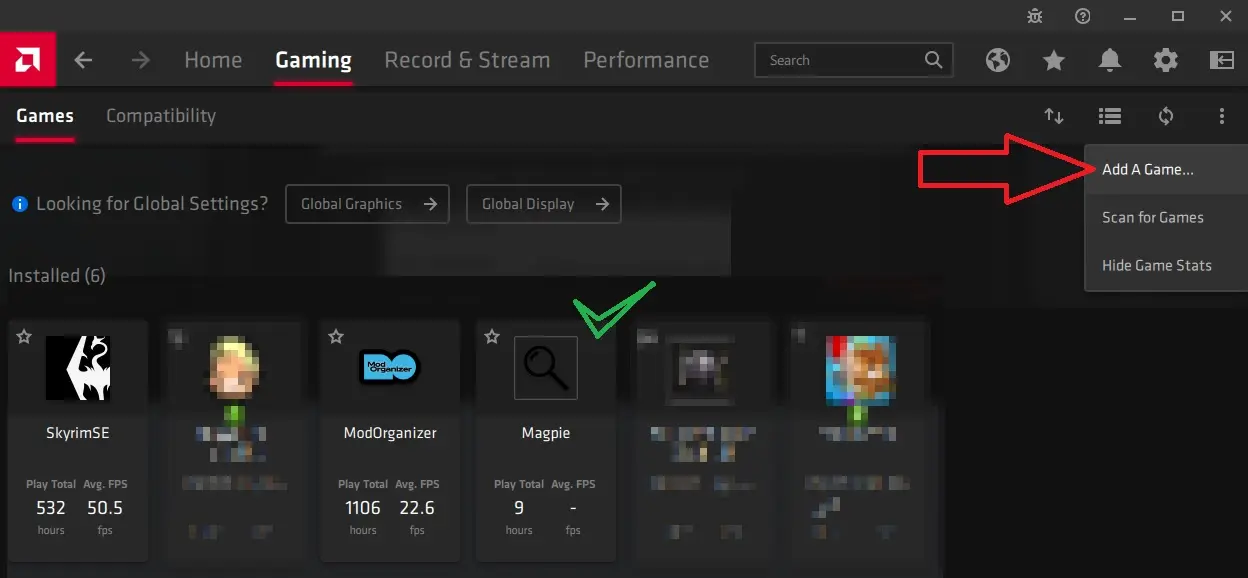Image resolution: width=1248 pixels, height=578 pixels.
Task: Click the refresh games icon
Action: [1165, 116]
